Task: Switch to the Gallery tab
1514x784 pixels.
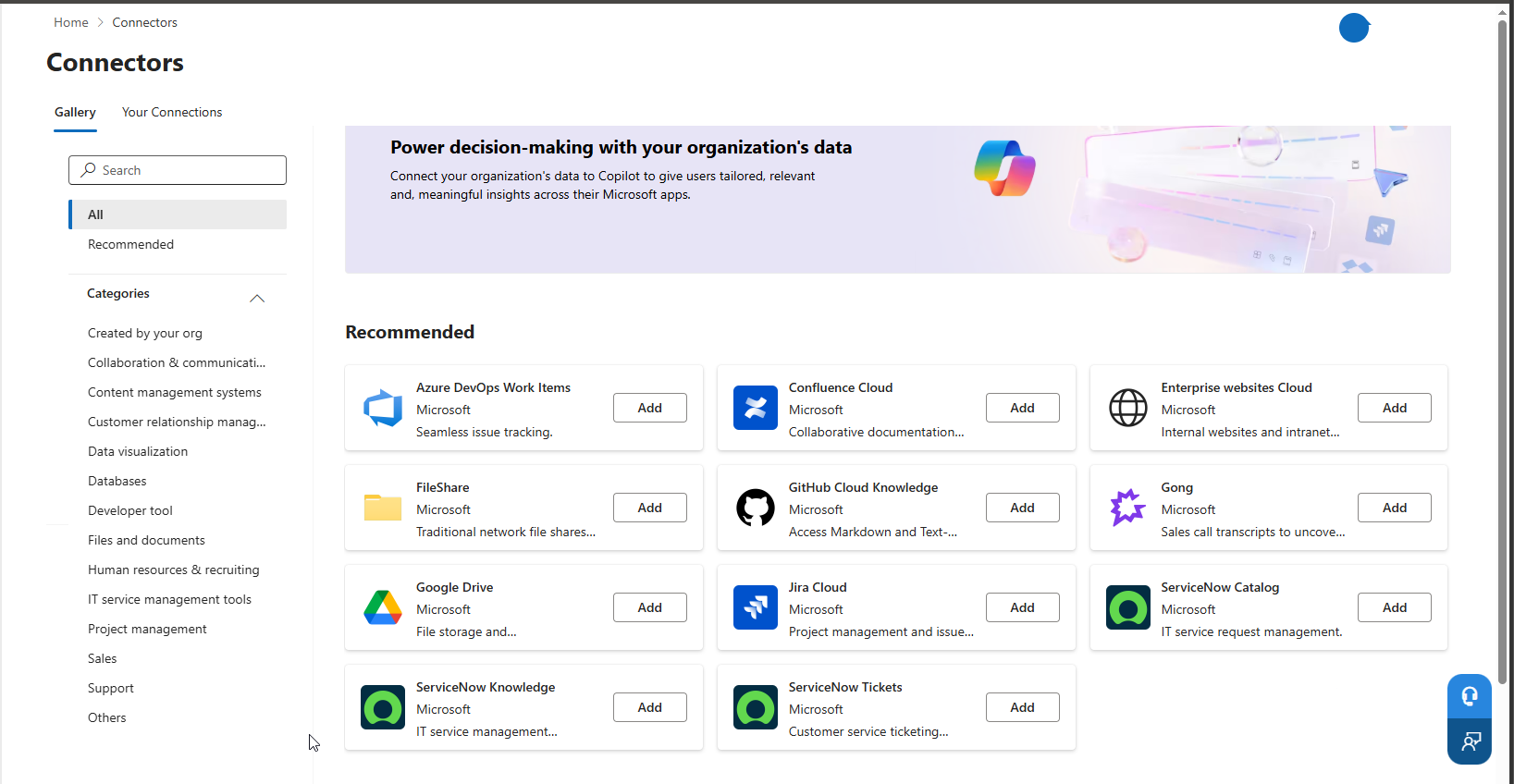Action: tap(75, 112)
